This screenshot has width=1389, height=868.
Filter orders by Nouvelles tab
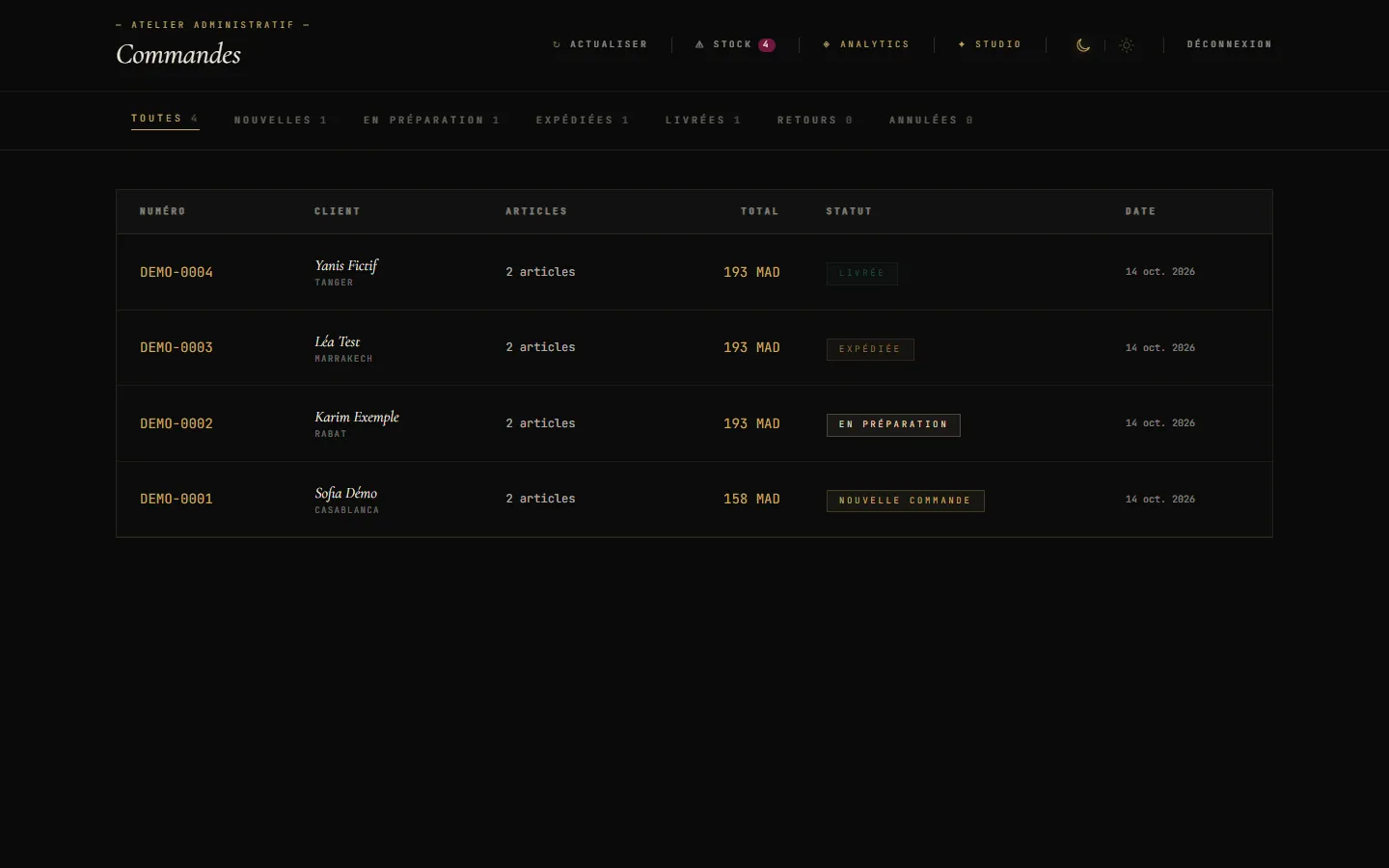click(281, 121)
